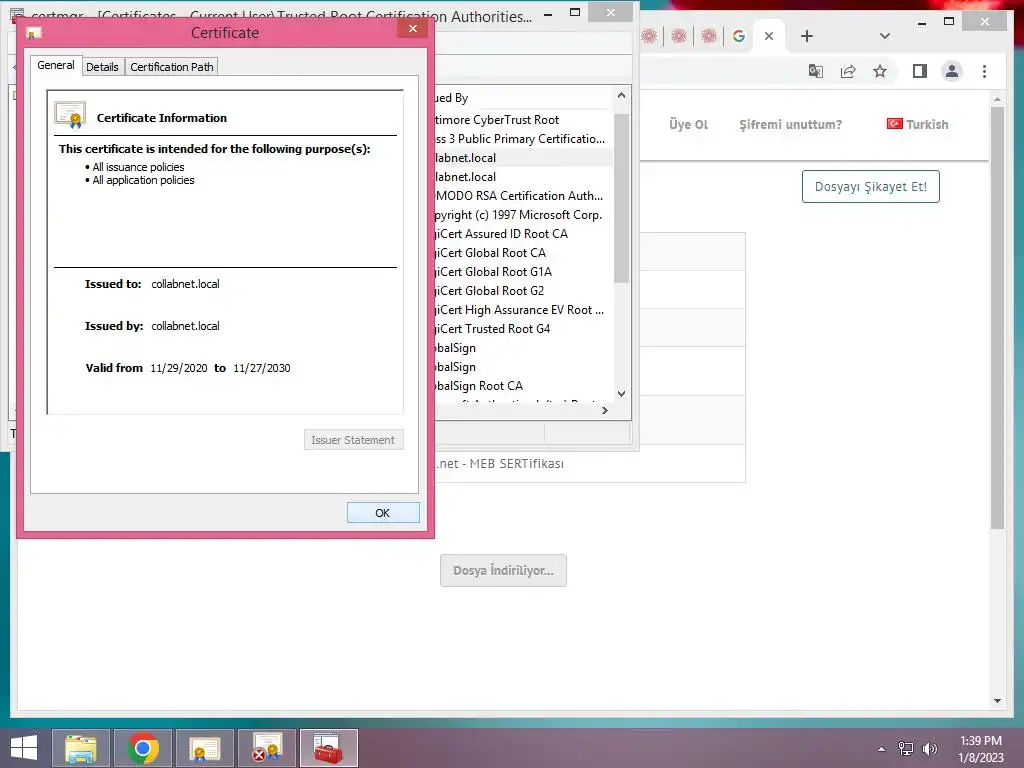Screen dimensions: 1024x768
Task: Select the General tab
Action: 56,65
